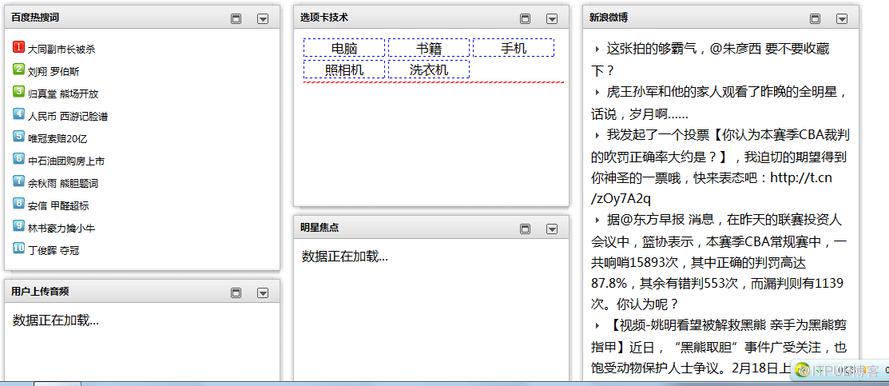The height and width of the screenshot is (386, 889).
Task: Click the green rank 2 badge
Action: tap(19, 69)
